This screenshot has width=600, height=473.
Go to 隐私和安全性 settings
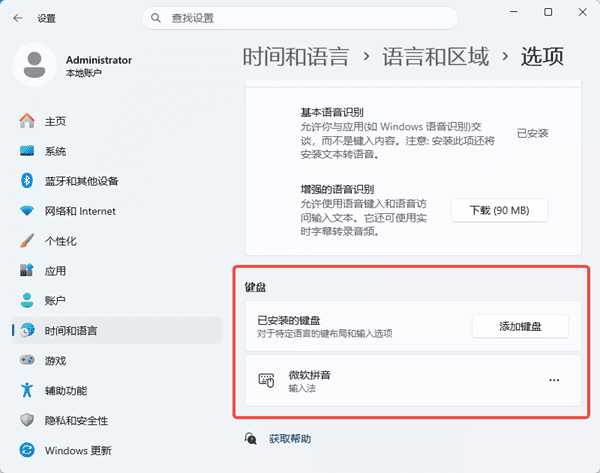[x=117, y=420]
